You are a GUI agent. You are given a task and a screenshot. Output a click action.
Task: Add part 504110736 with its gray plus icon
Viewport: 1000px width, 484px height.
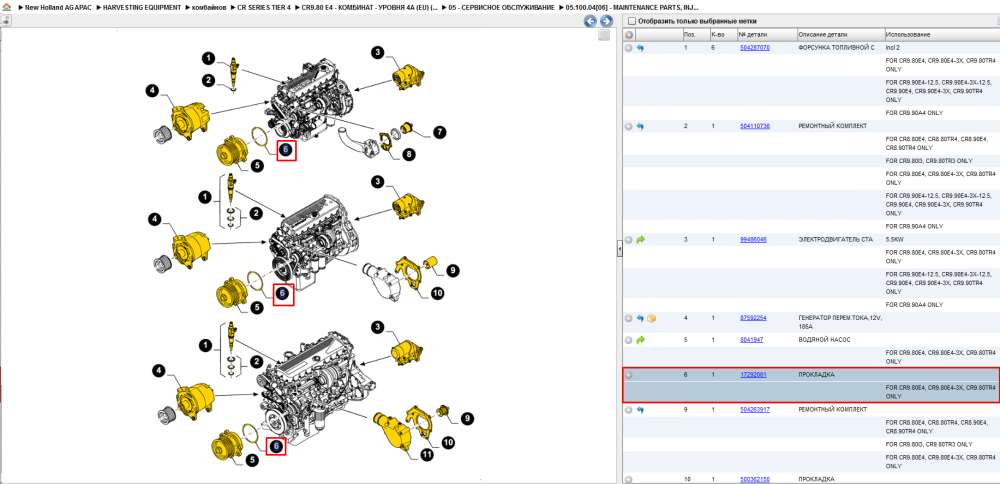[629, 126]
